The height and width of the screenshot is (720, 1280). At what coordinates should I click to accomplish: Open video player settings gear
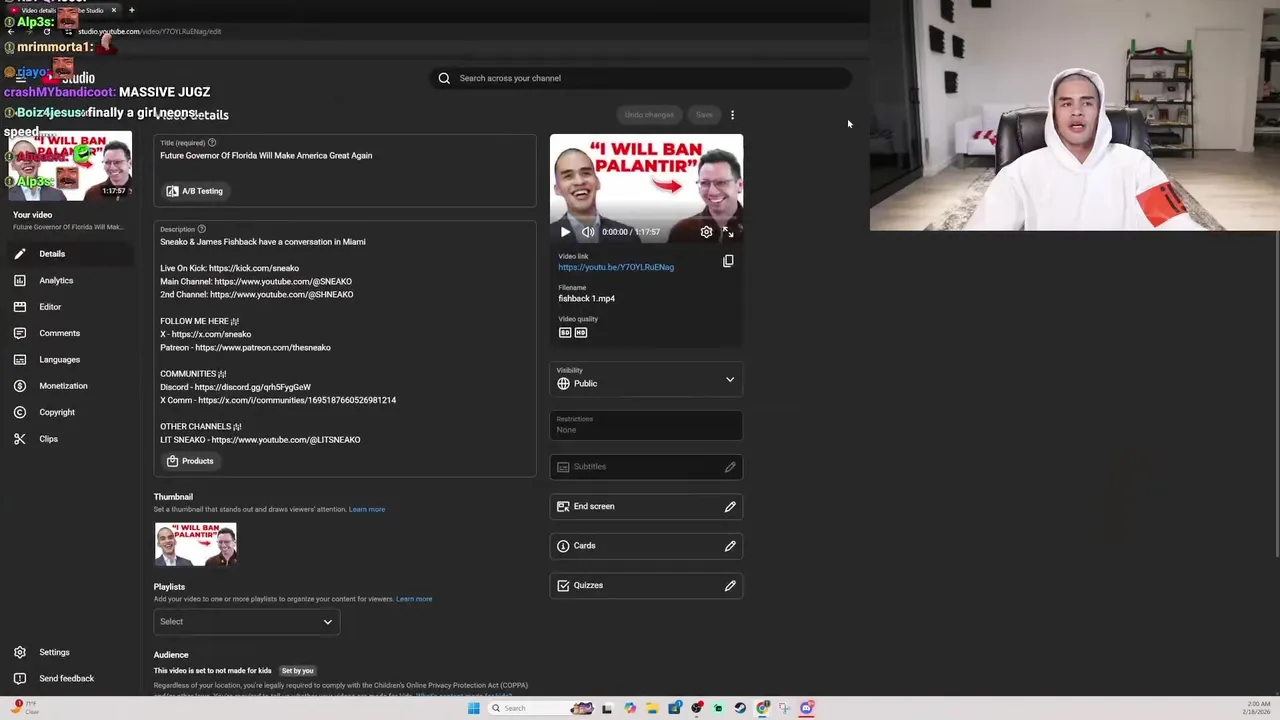[706, 232]
